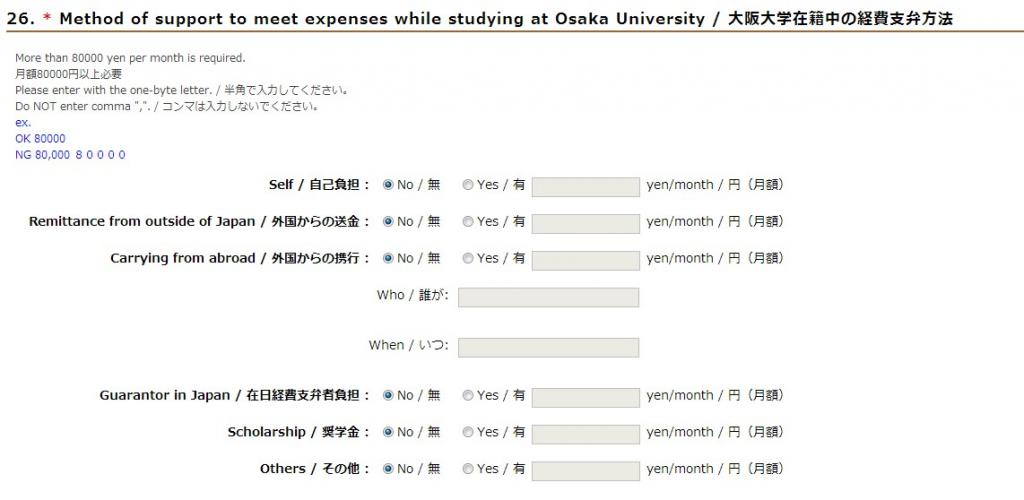Click the Who text field
Screen dimensions: 1024x500
pos(548,297)
